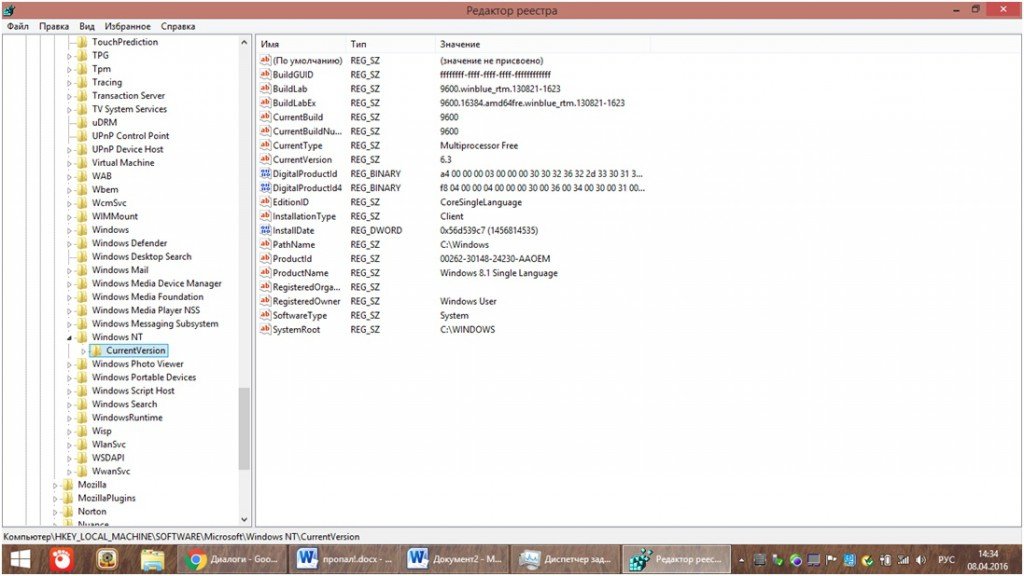Click the string icon beside ProductName

tap(265, 272)
